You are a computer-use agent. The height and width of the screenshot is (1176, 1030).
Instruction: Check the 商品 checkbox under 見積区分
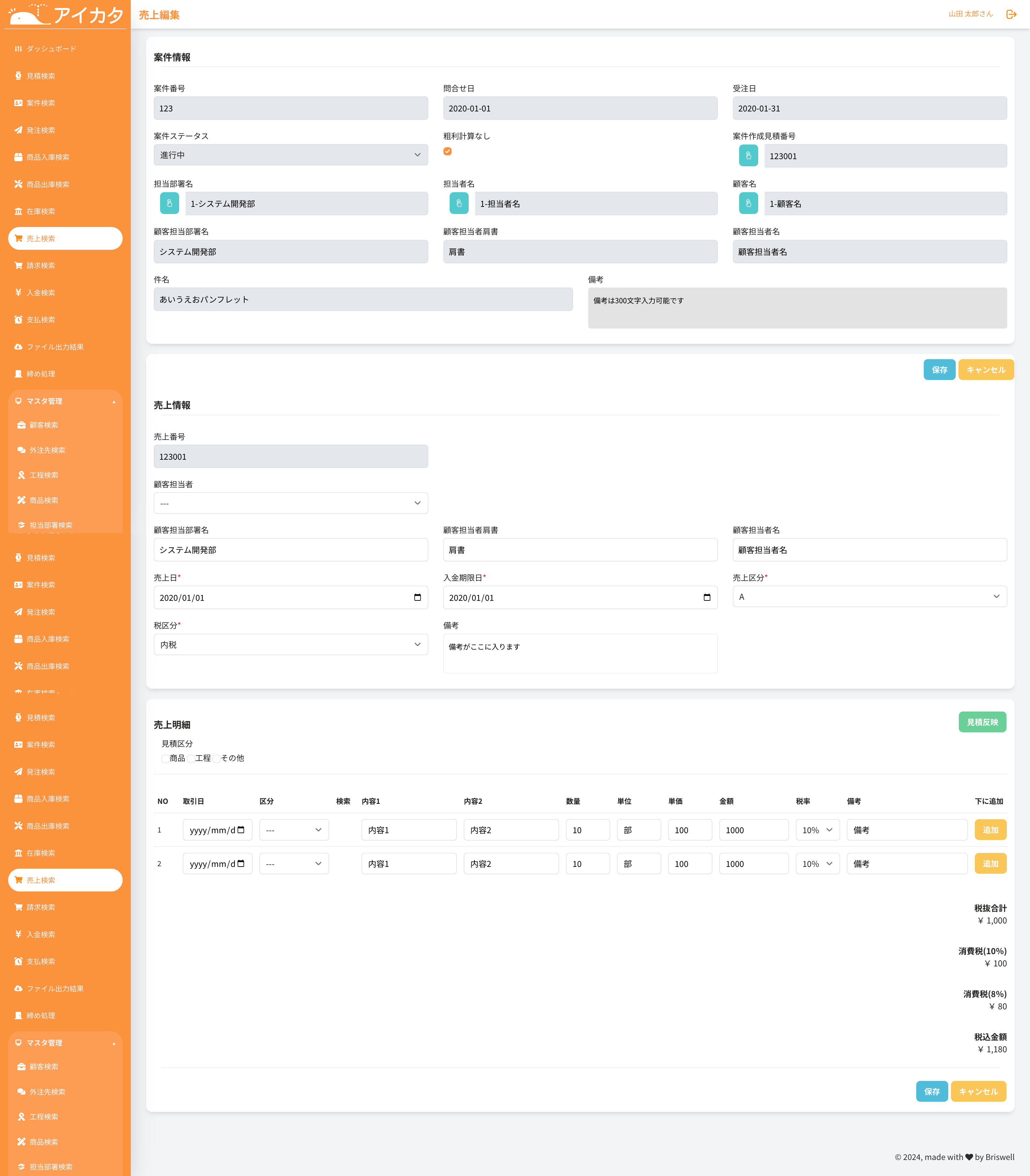165,759
